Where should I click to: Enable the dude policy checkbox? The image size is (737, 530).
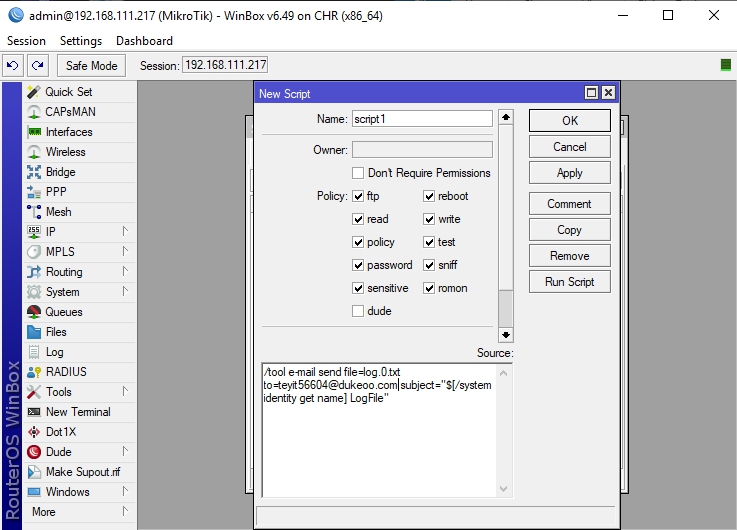pos(358,311)
